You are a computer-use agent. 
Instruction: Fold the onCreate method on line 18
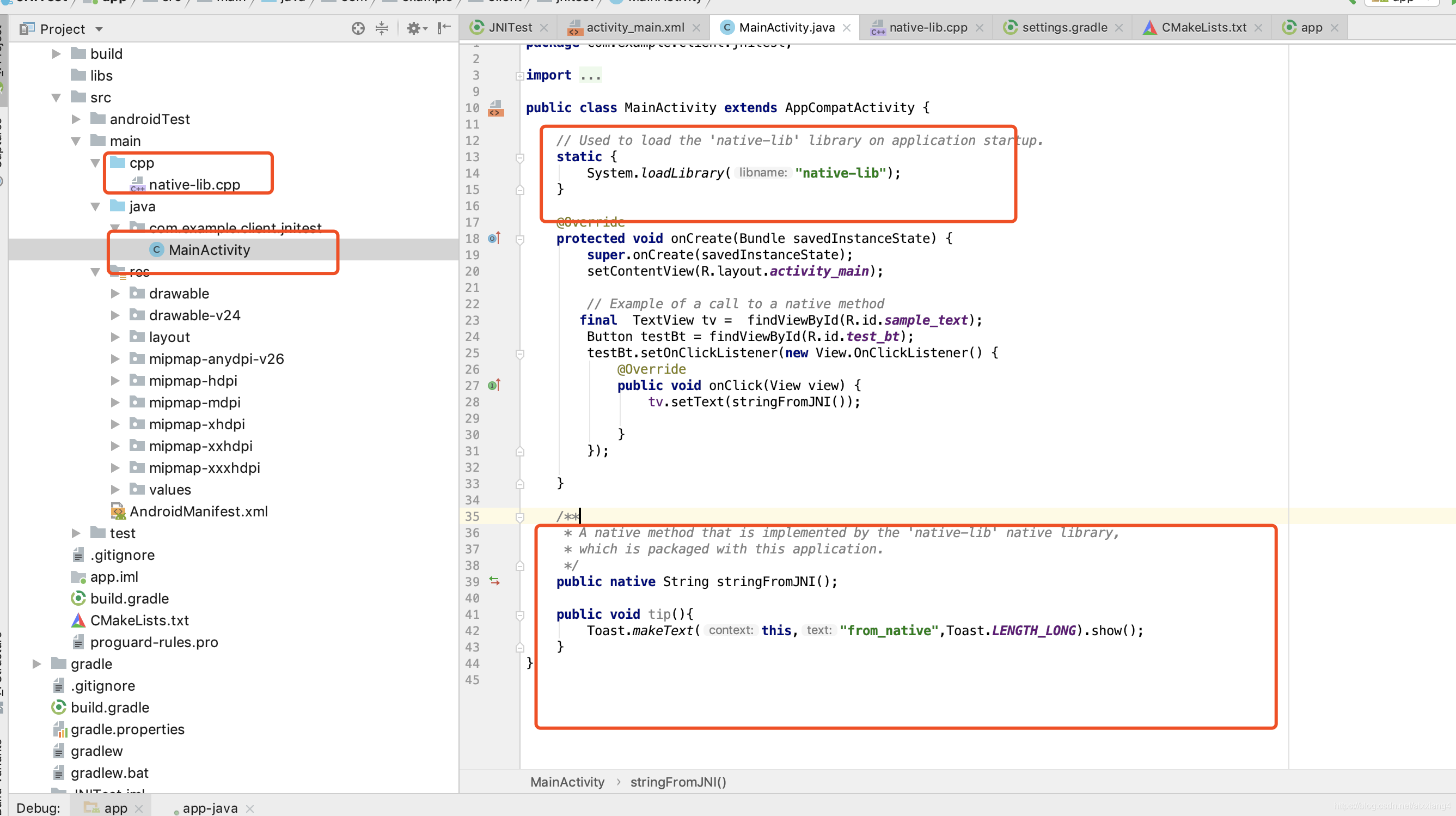(x=519, y=240)
